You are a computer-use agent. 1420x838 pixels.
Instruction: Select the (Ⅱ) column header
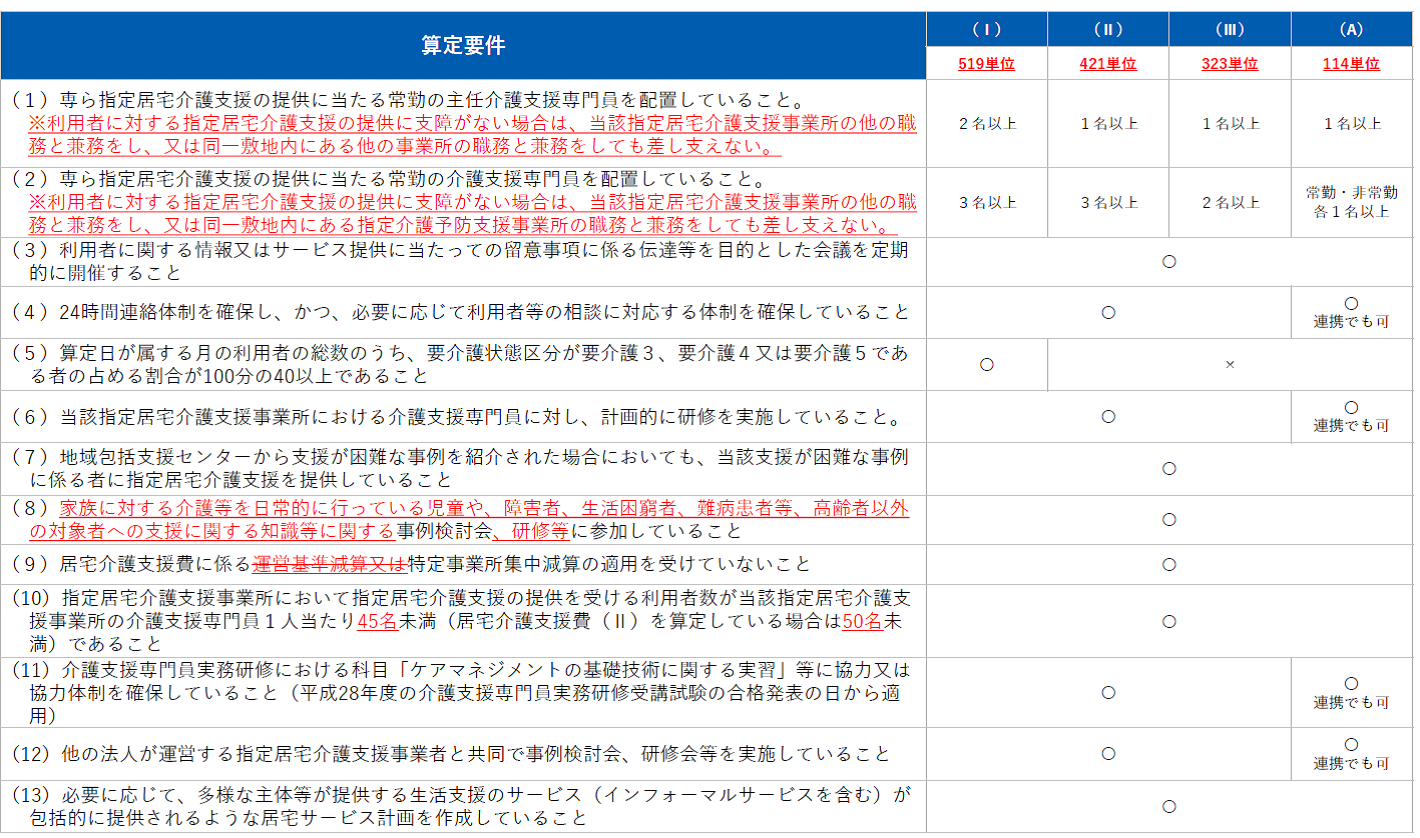click(1108, 29)
